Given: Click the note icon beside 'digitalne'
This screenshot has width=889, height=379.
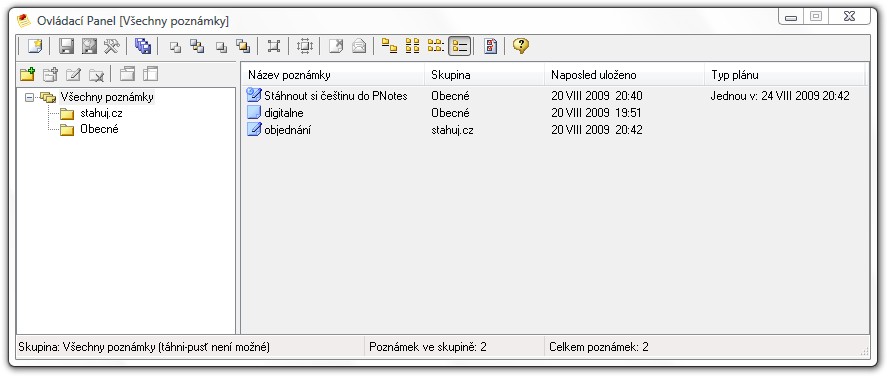Looking at the screenshot, I should pyautogui.click(x=253, y=112).
